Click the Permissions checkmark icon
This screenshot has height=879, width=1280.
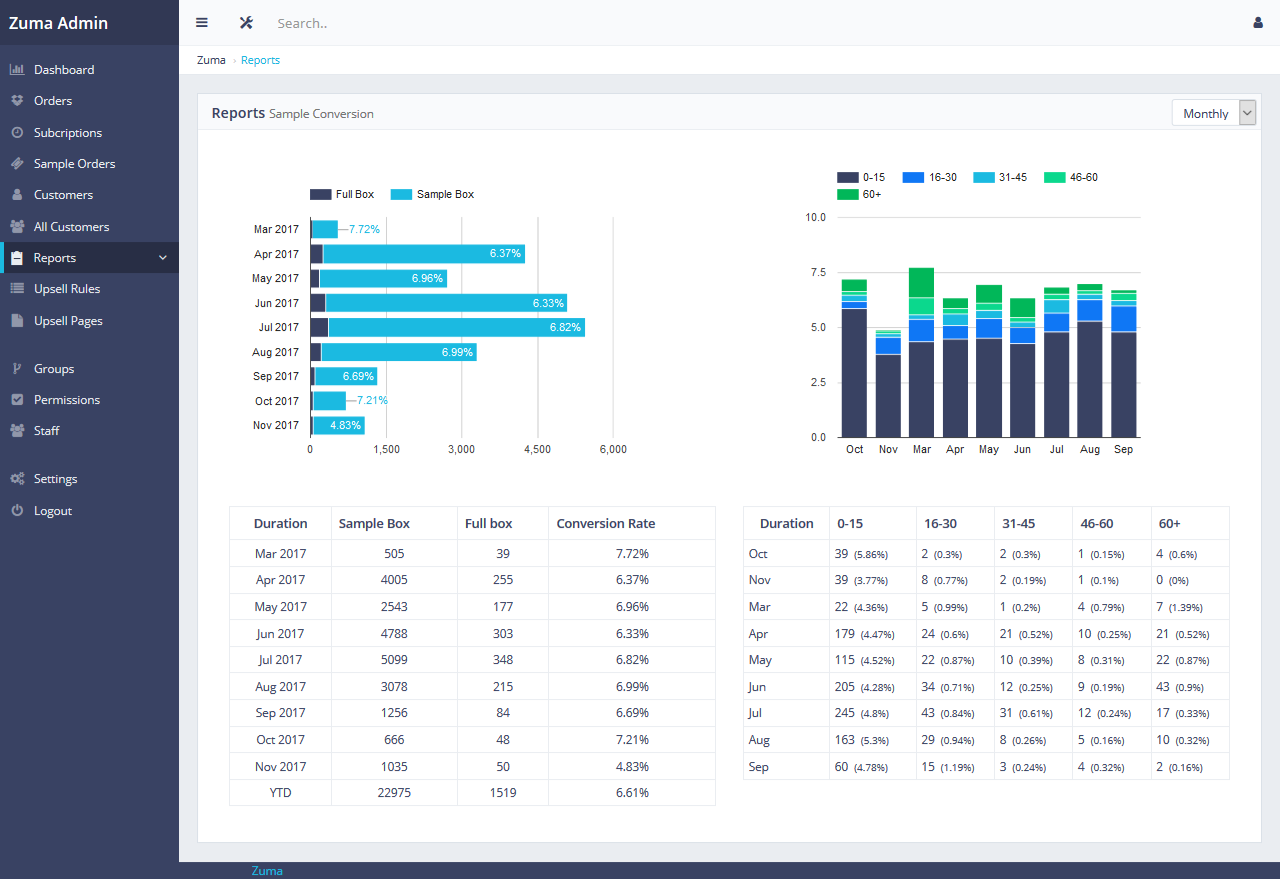pos(17,400)
